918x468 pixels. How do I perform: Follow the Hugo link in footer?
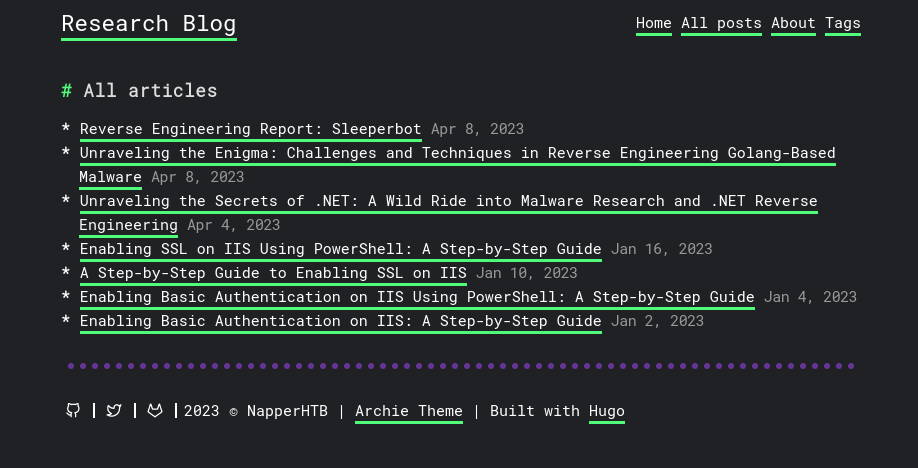[607, 411]
